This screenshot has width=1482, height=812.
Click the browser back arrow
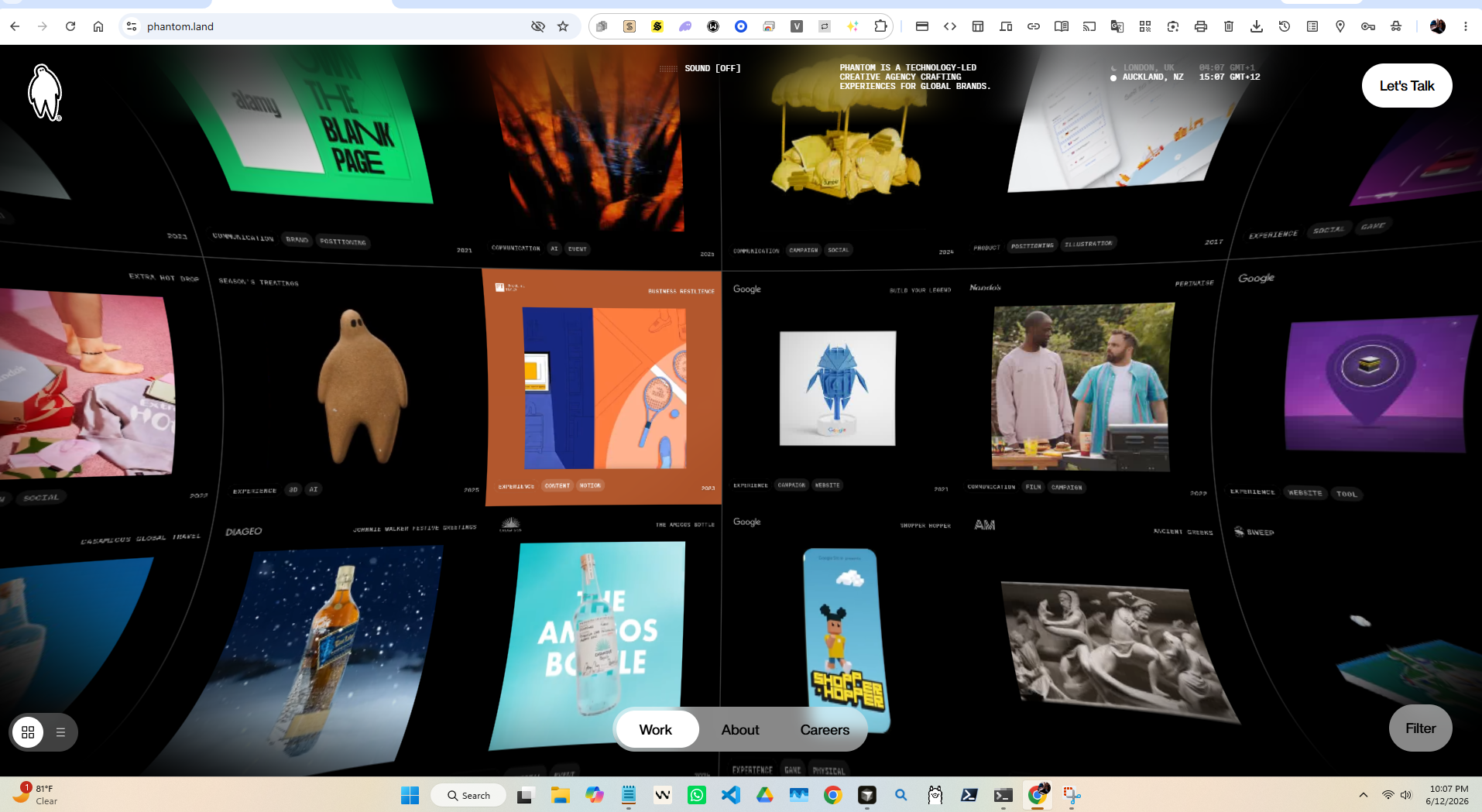point(15,26)
